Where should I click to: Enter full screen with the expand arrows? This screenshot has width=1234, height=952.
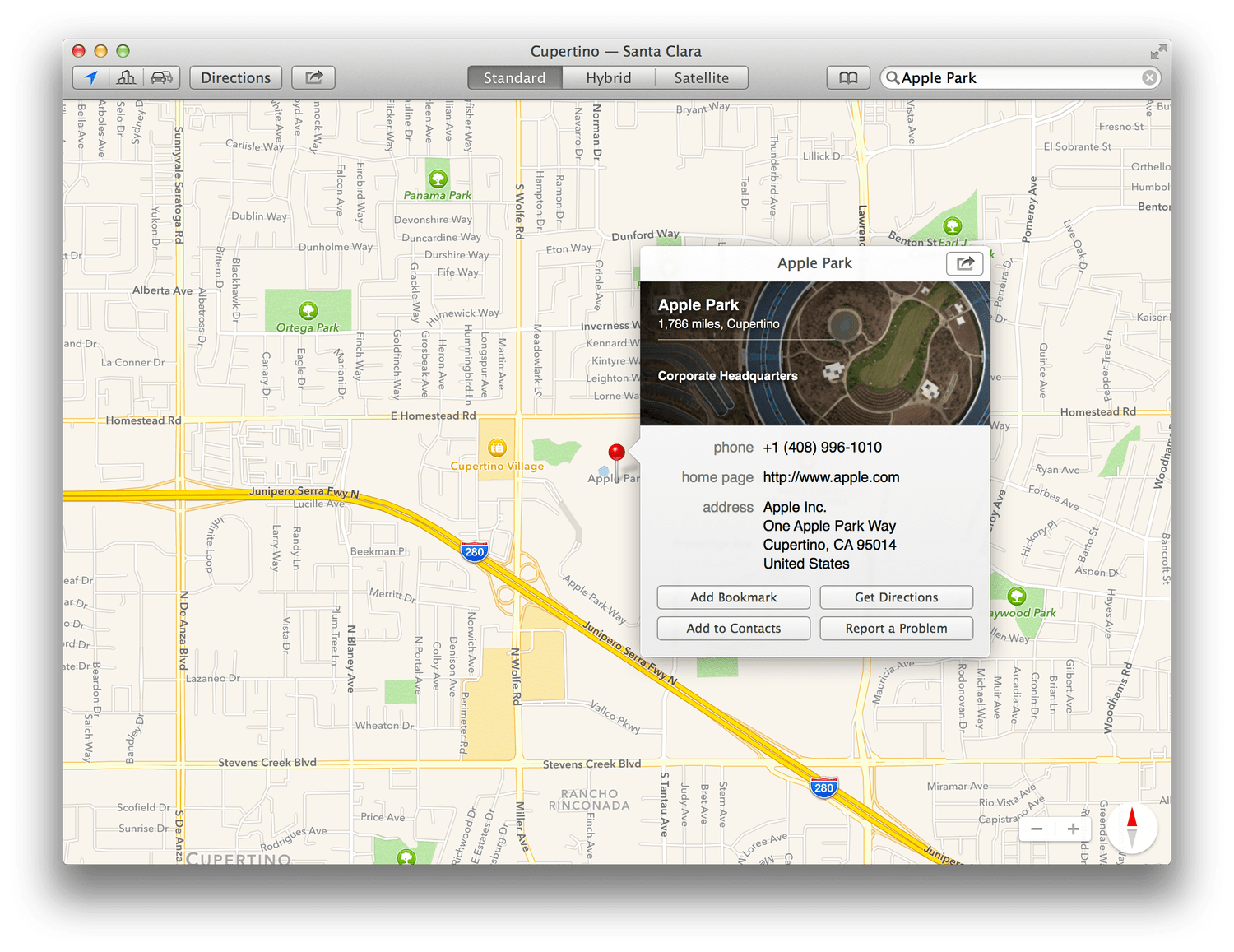[x=1158, y=52]
